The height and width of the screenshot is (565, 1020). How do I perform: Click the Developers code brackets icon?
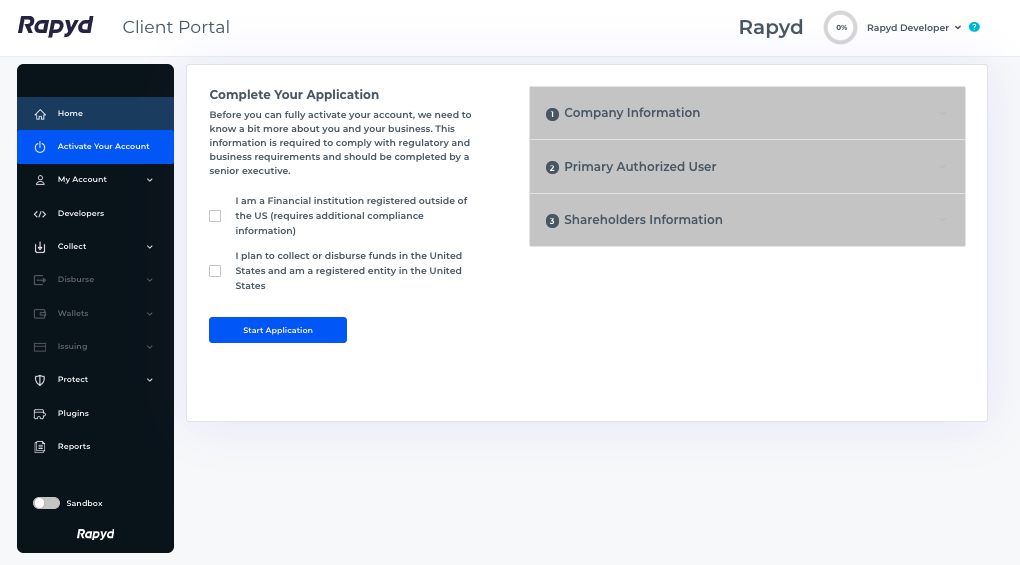[40, 214]
